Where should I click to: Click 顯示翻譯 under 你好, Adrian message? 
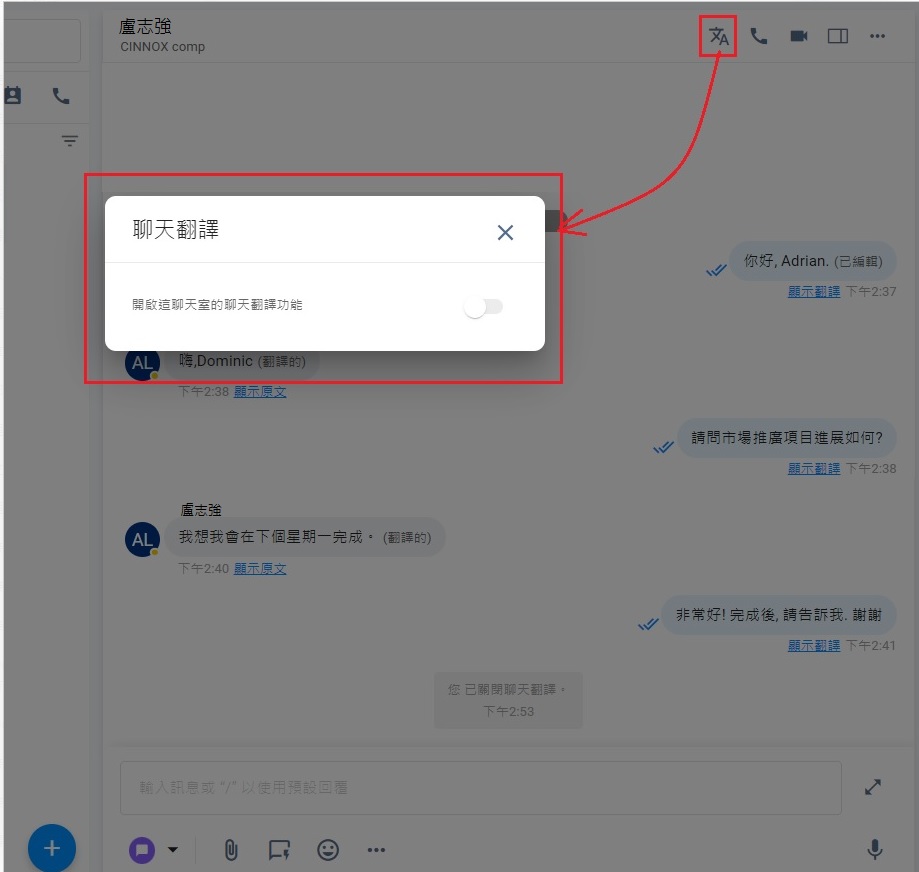[x=814, y=291]
